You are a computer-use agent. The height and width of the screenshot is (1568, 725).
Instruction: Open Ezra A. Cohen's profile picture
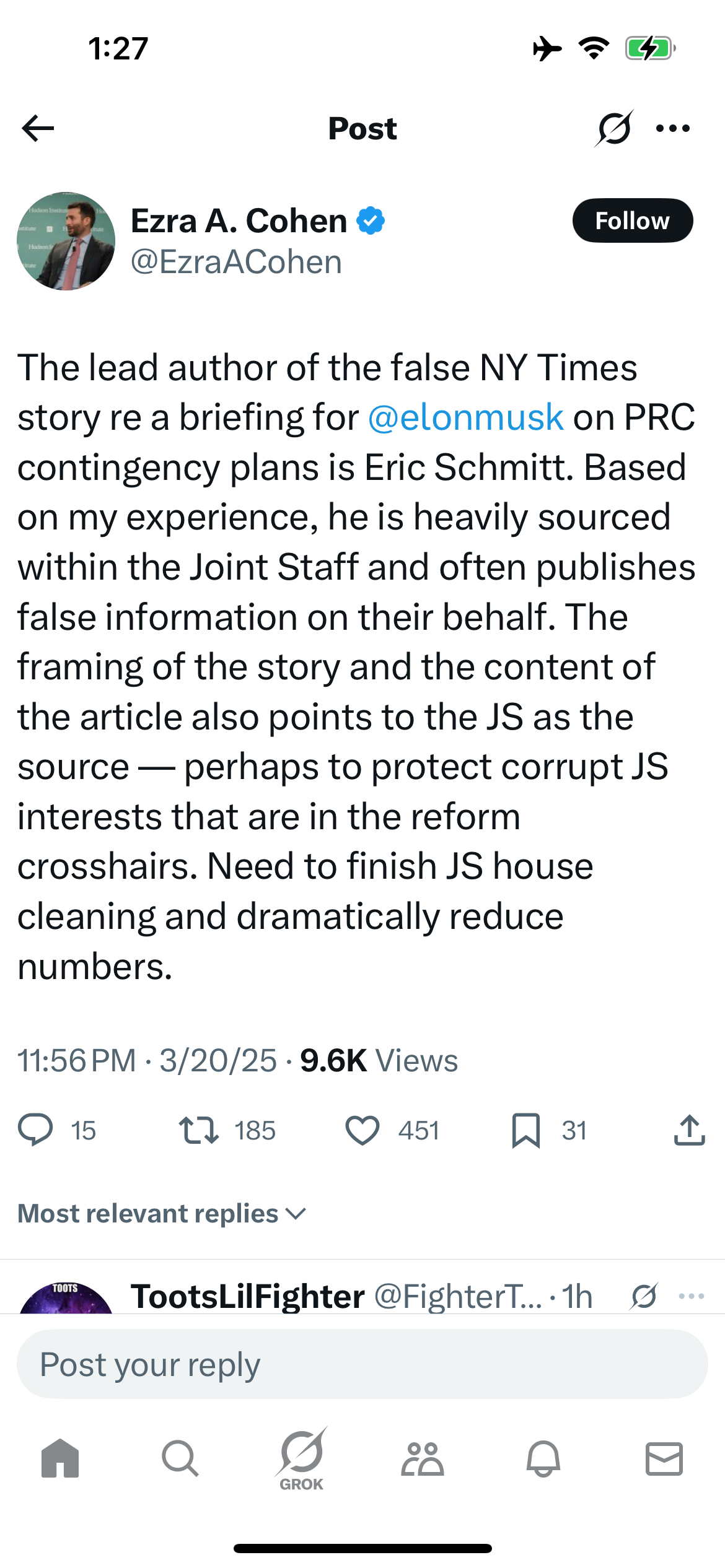pos(66,241)
